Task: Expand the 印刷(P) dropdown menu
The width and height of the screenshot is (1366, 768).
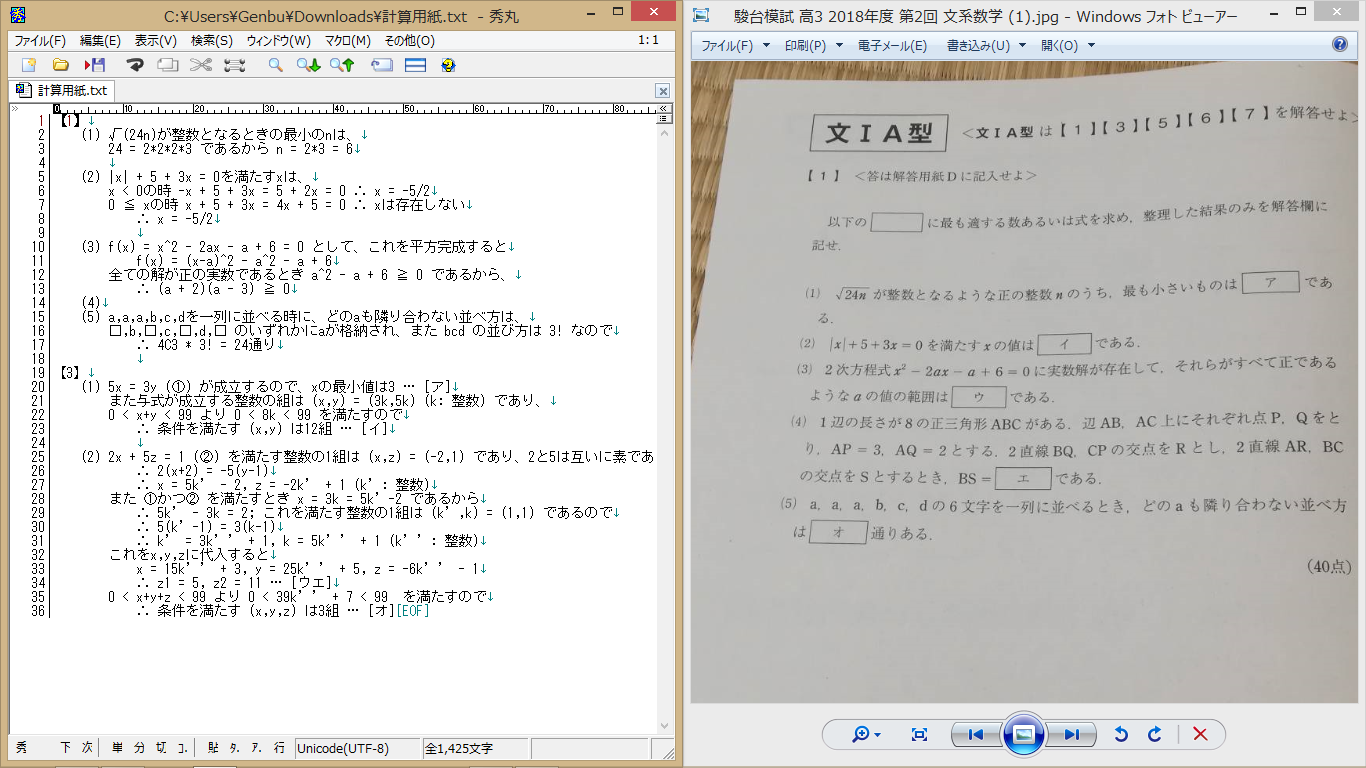Action: (811, 46)
